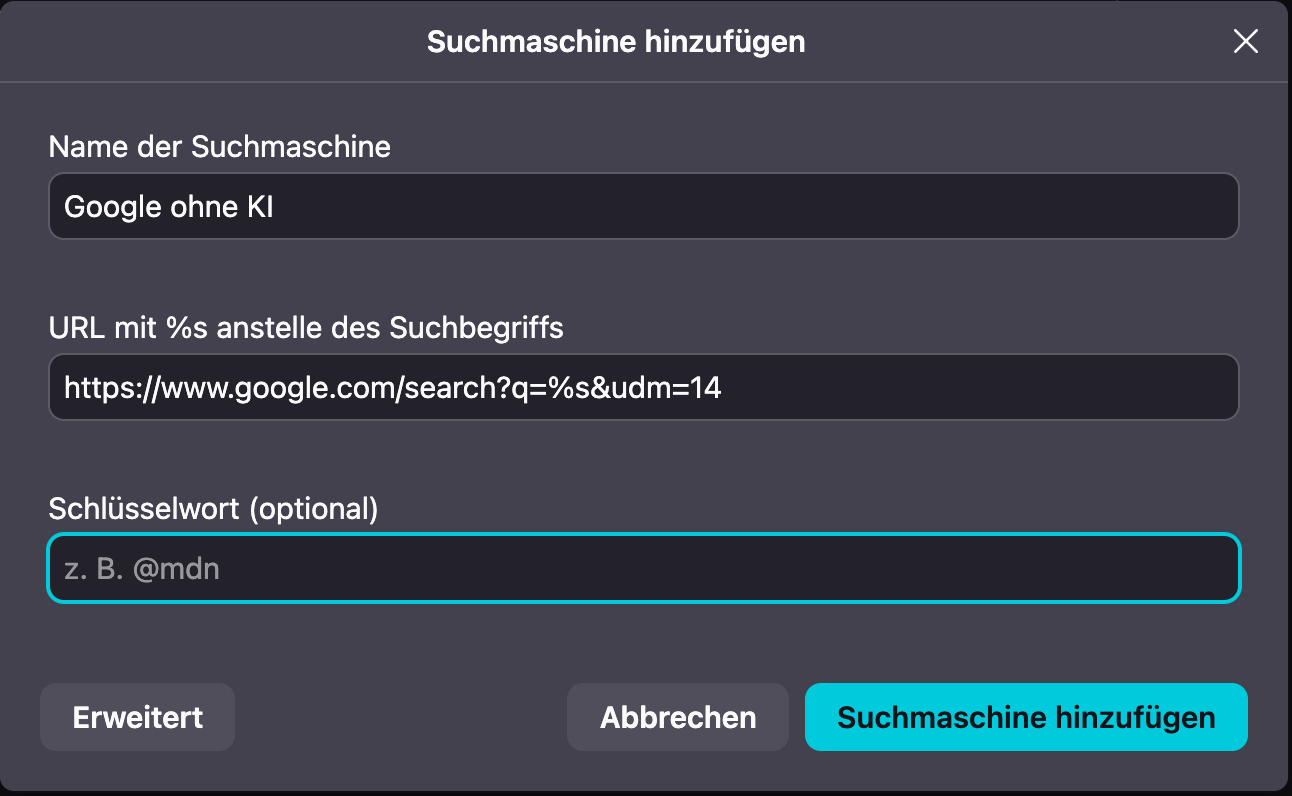Click the Name der Suchmaschine input field

click(643, 206)
